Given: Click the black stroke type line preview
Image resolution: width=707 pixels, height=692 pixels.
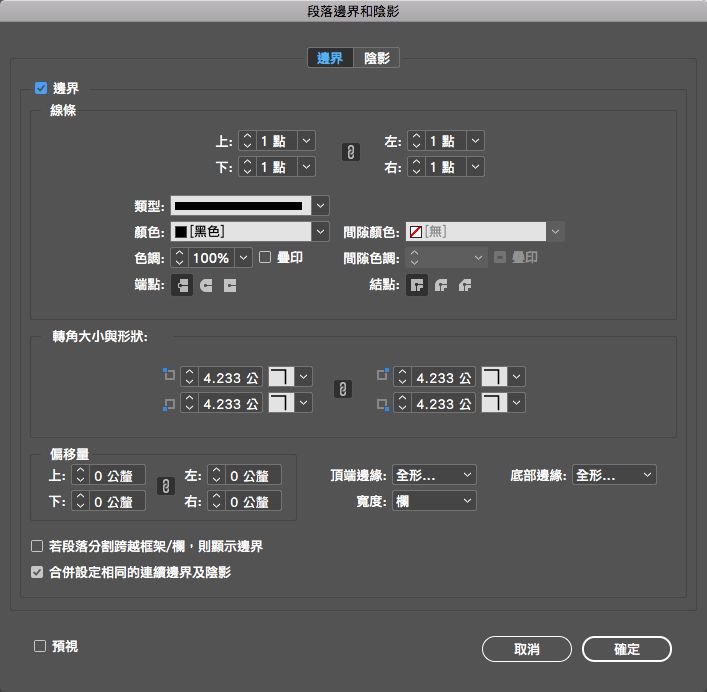Looking at the screenshot, I should [x=241, y=206].
